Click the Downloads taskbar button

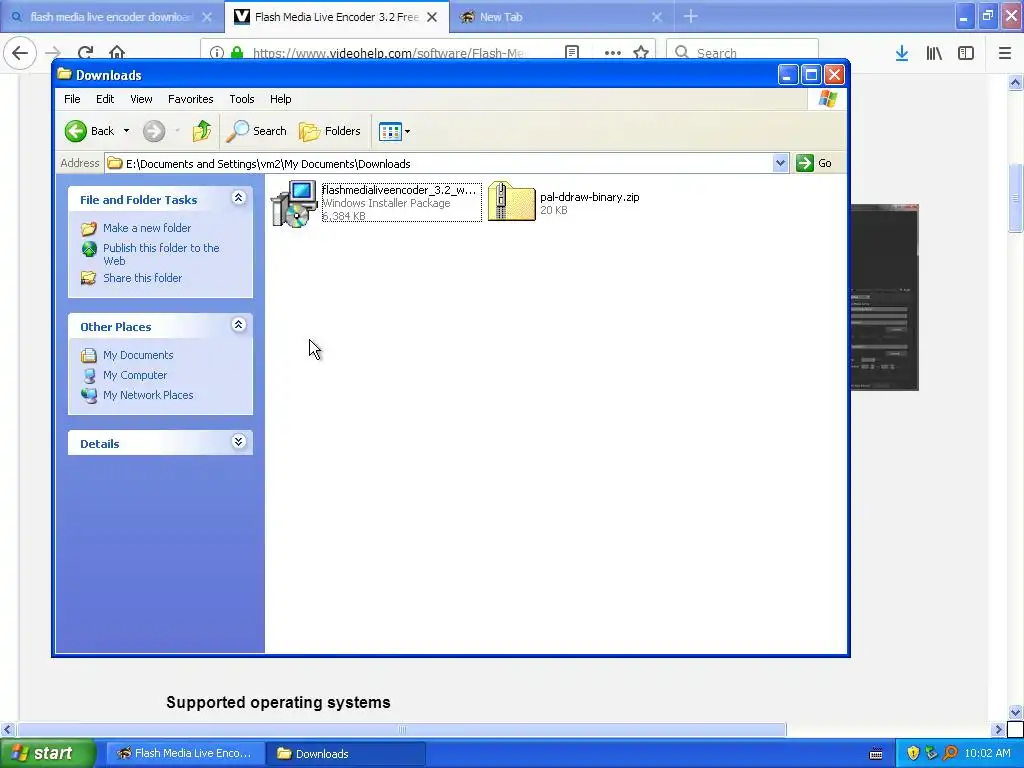(x=346, y=754)
